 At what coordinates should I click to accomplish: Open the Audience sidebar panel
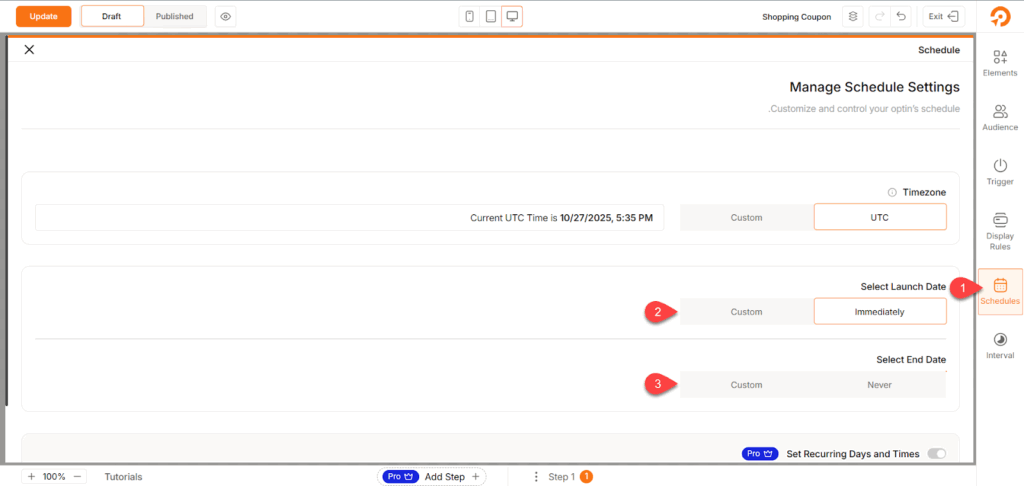[1000, 118]
